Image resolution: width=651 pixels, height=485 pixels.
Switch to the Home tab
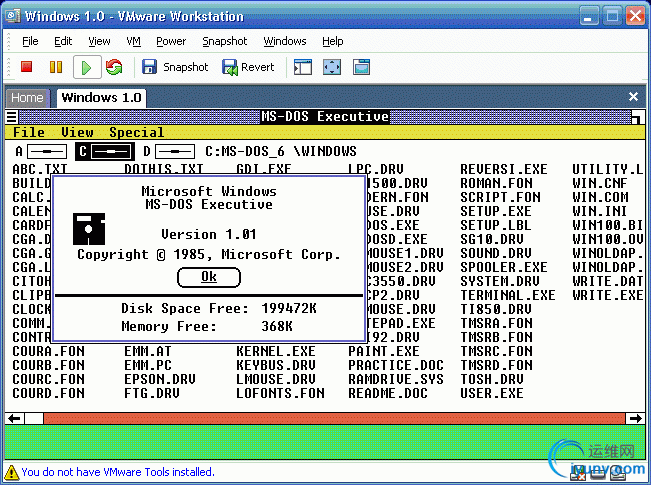click(x=27, y=97)
